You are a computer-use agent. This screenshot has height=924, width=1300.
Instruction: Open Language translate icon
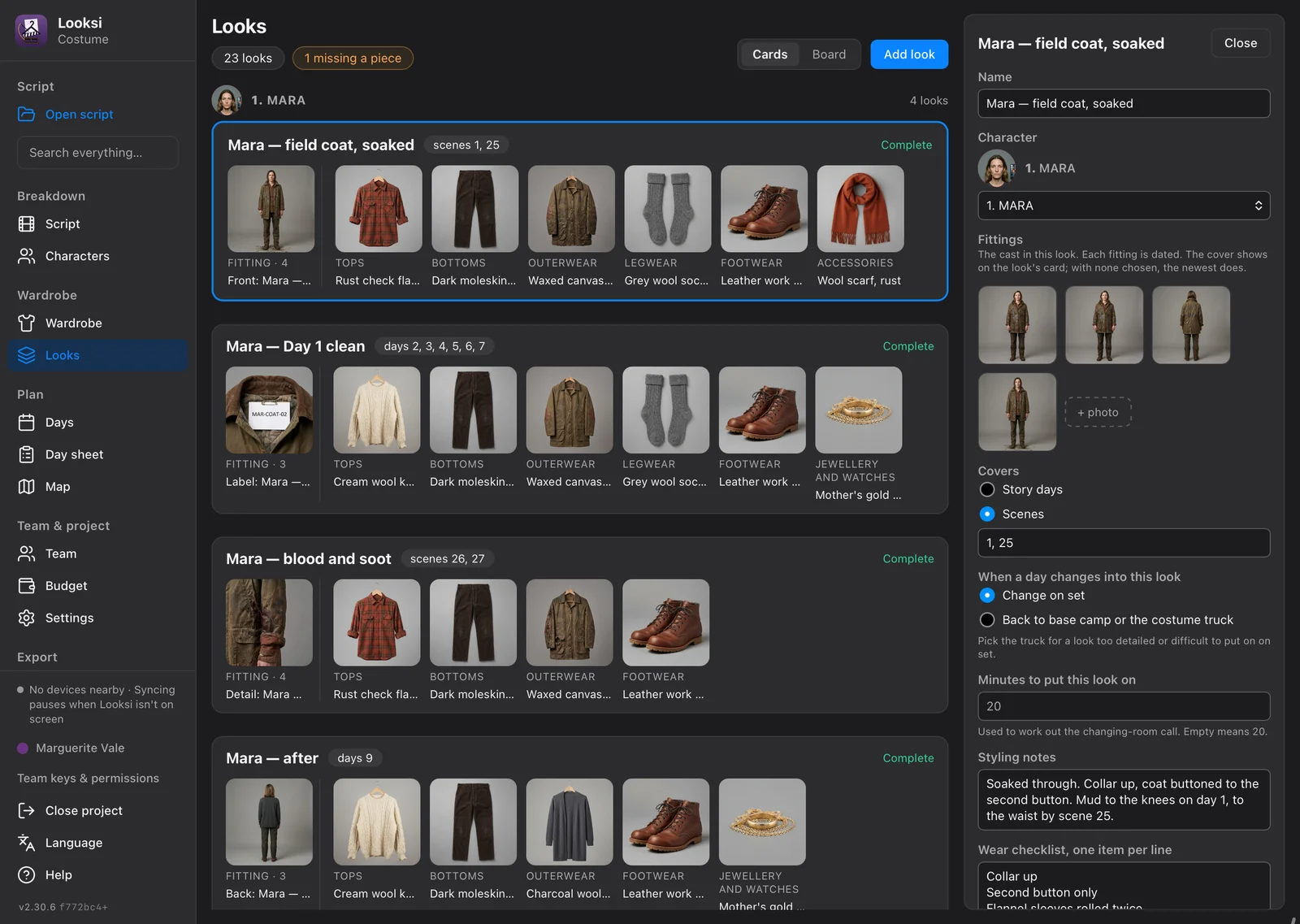coord(27,843)
